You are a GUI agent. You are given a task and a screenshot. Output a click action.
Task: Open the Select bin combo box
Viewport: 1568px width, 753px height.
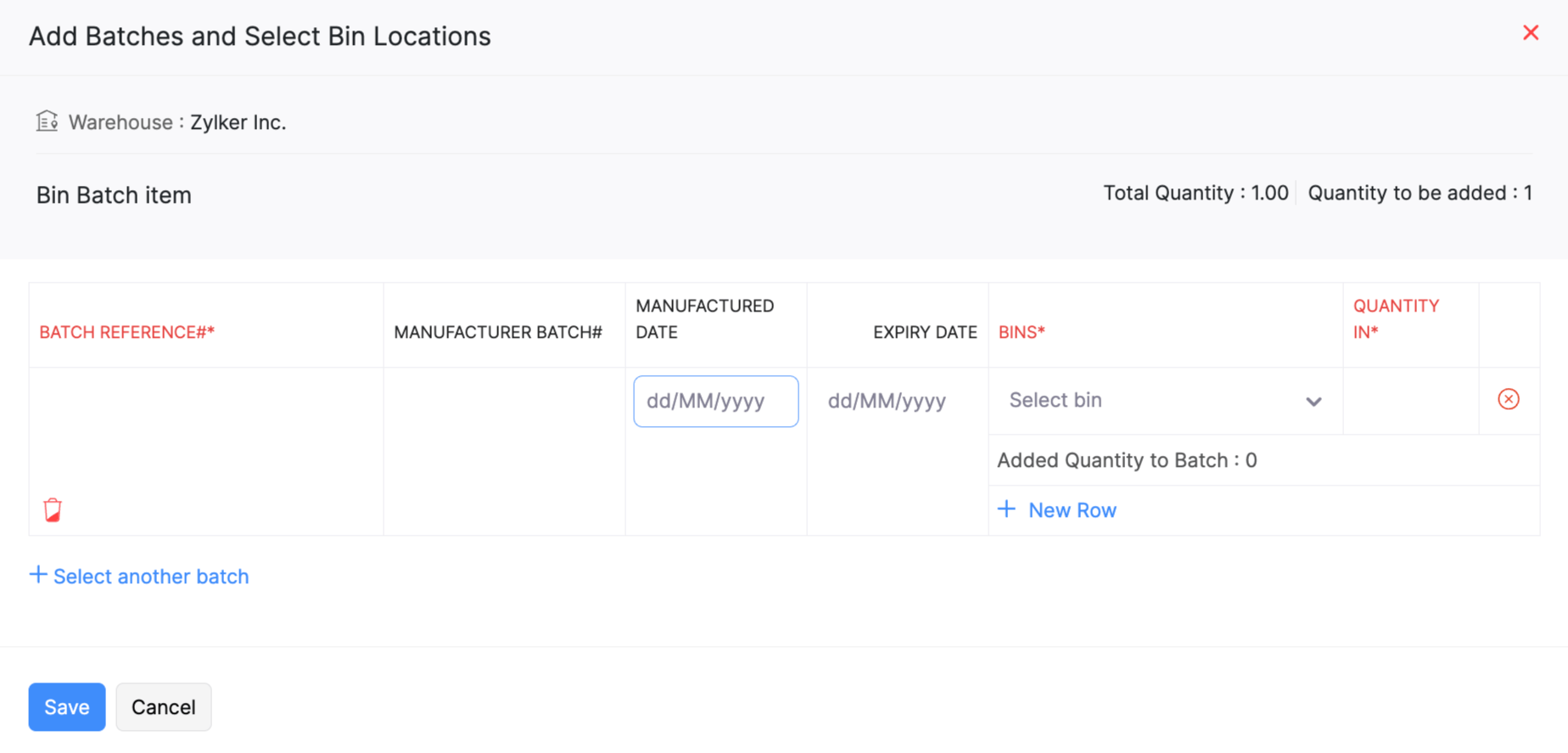click(1154, 401)
